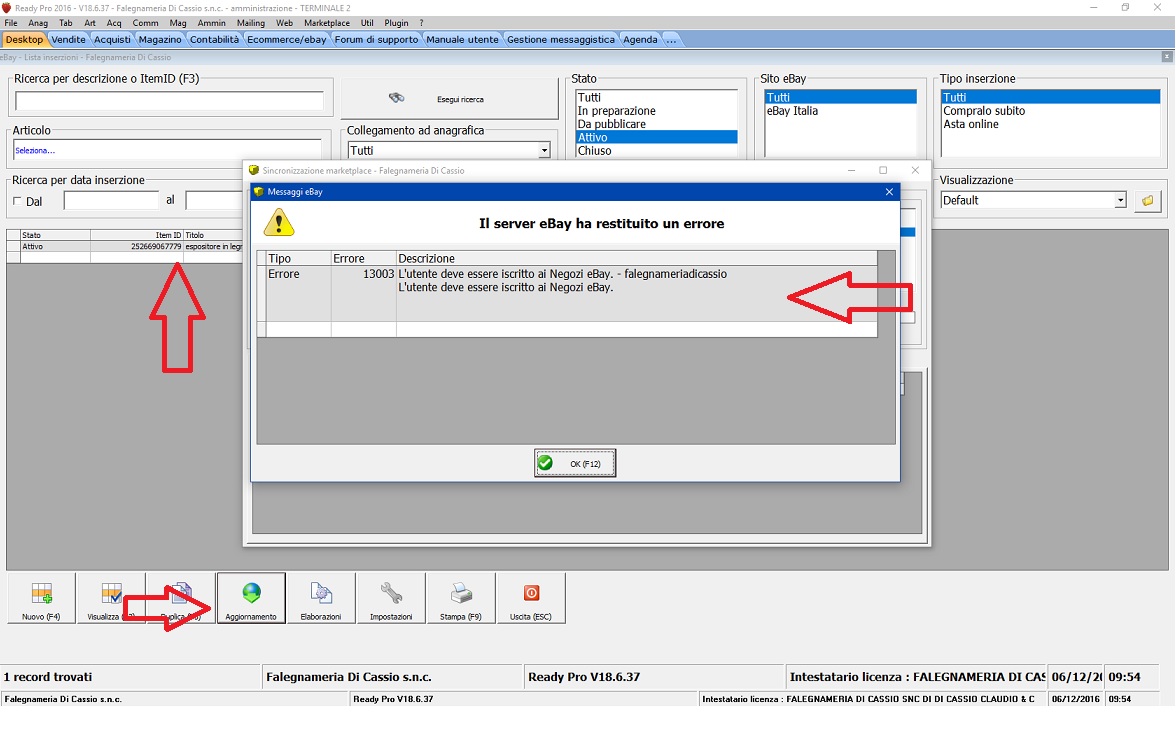
Task: Open the Manuale utente tab
Action: (462, 40)
